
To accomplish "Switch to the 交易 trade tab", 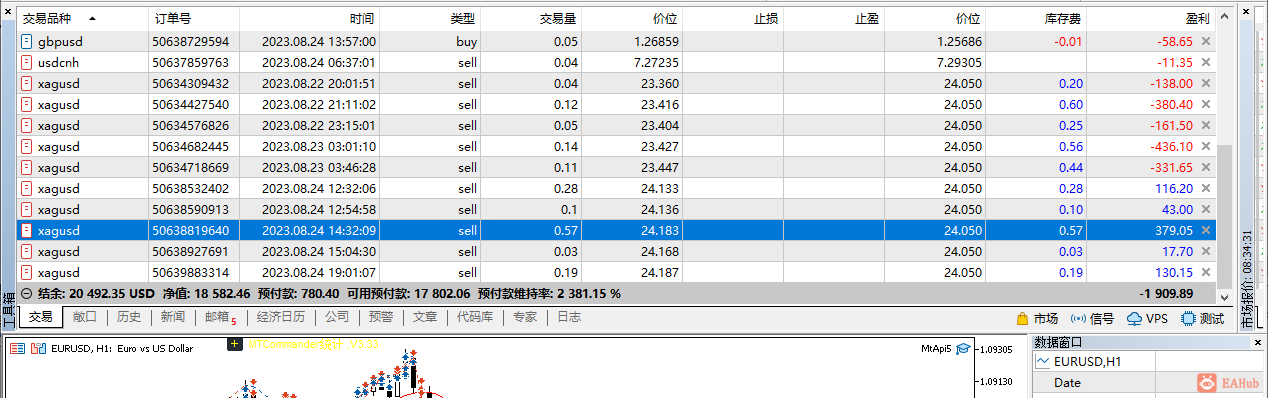I will (41, 317).
